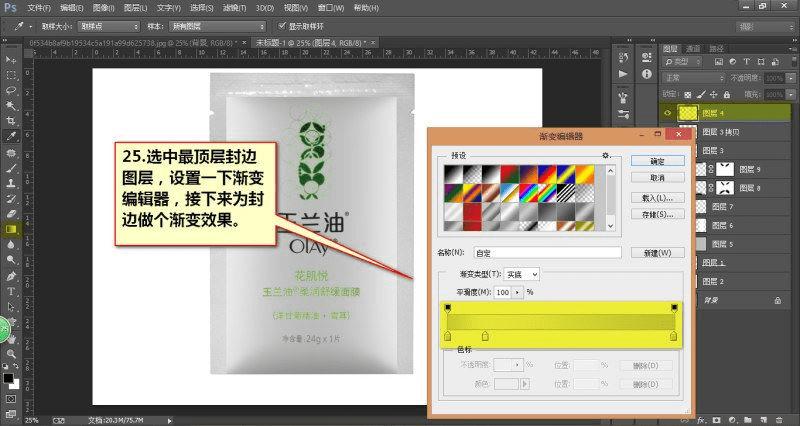Screen dimensions: 800x426
Task: Select the Clone Stamp tool
Action: (10, 183)
